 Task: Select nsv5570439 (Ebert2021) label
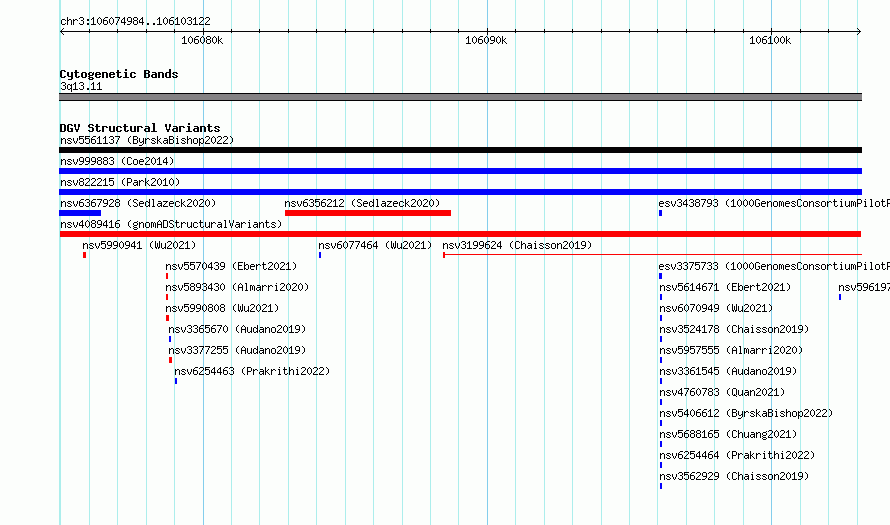tap(231, 266)
